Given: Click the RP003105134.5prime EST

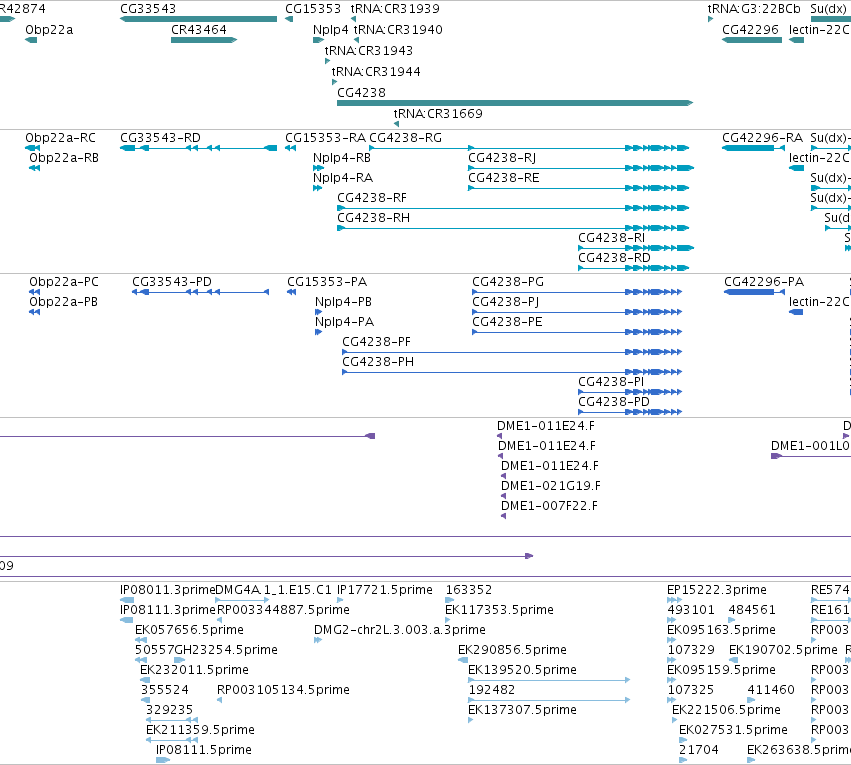Looking at the screenshot, I should [219, 700].
